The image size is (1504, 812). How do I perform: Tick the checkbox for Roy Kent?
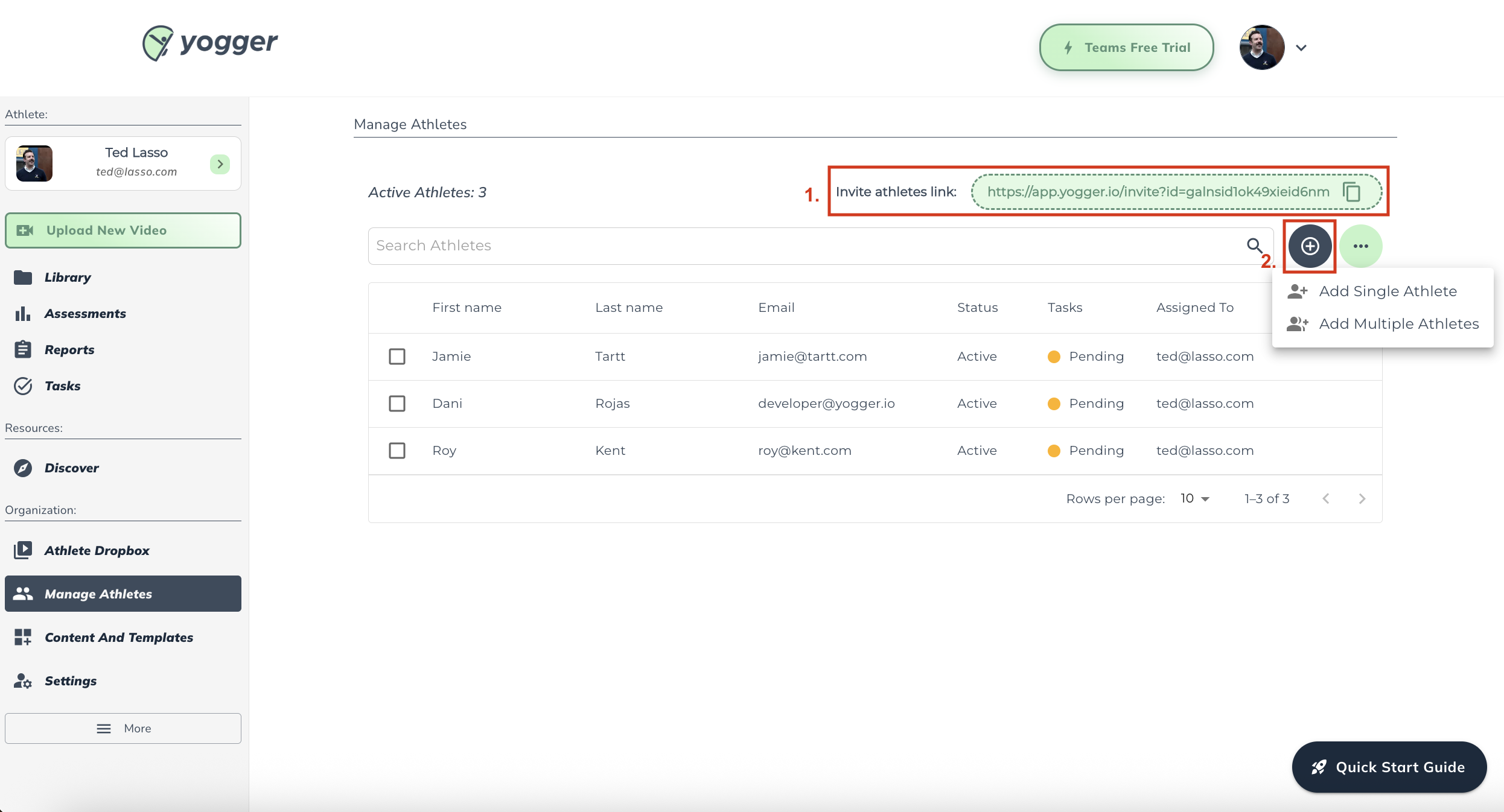(397, 451)
